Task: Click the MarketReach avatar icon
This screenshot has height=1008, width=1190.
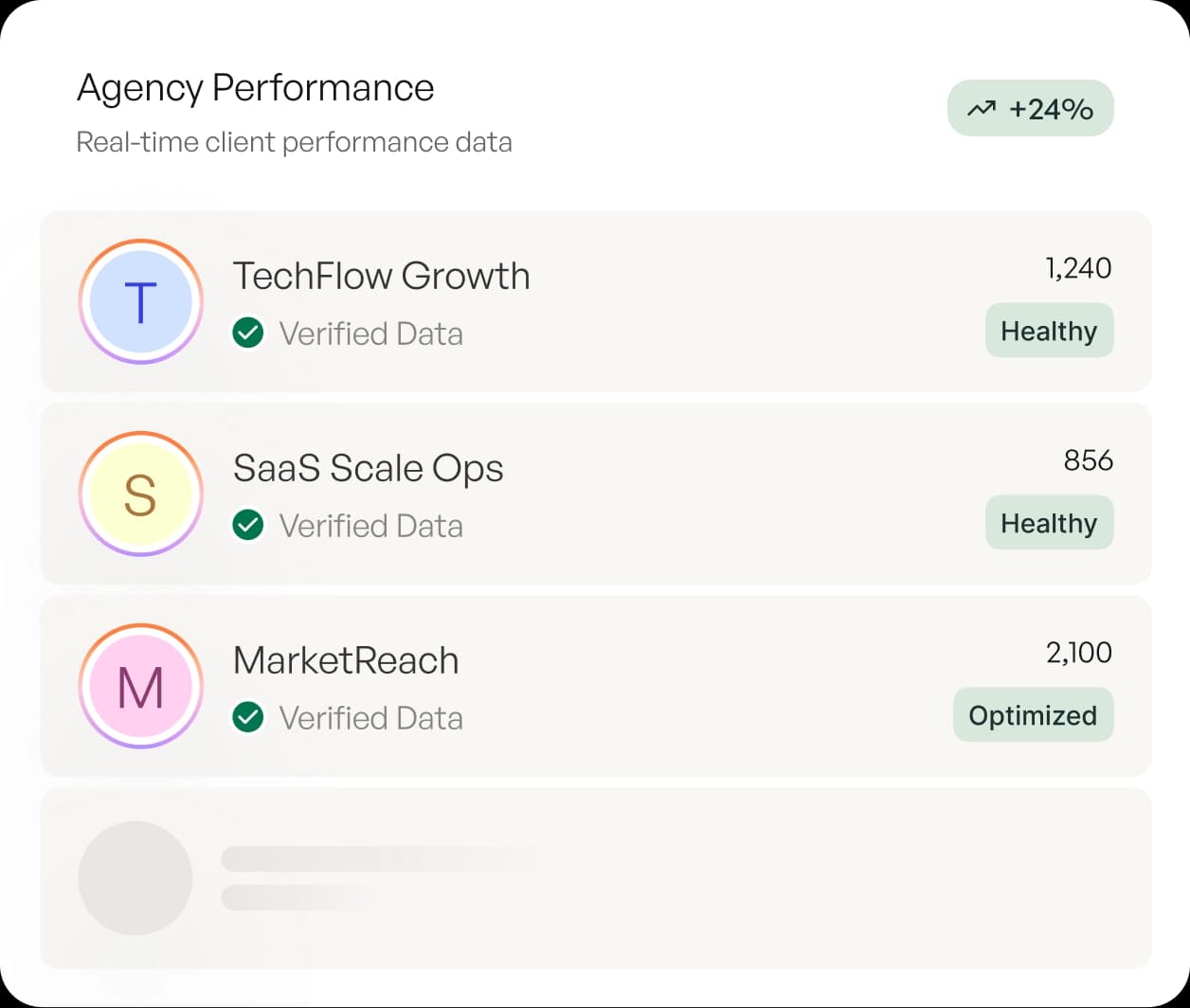Action: coord(140,686)
